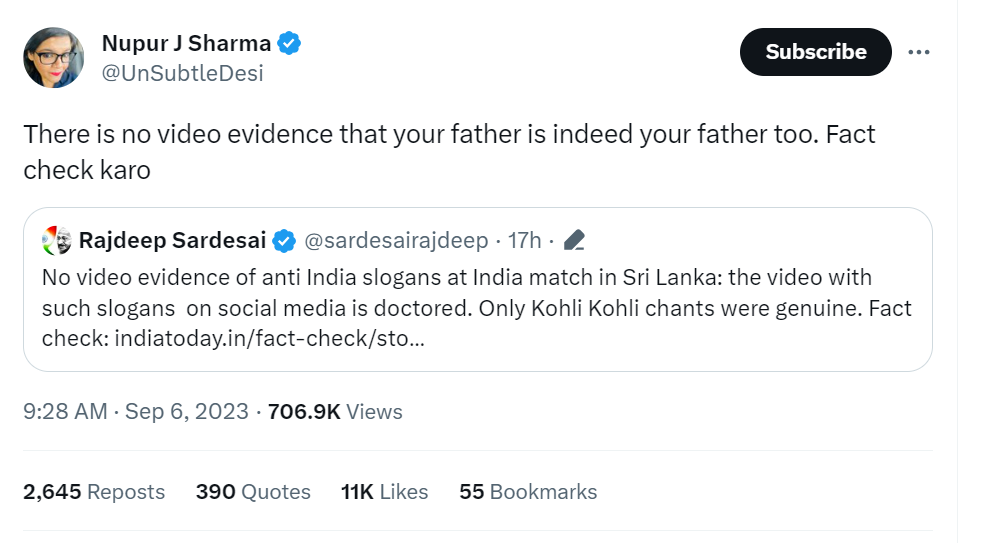Image resolution: width=999 pixels, height=543 pixels.
Task: Click the edited pencil icon in quoted tweet
Action: (574, 240)
